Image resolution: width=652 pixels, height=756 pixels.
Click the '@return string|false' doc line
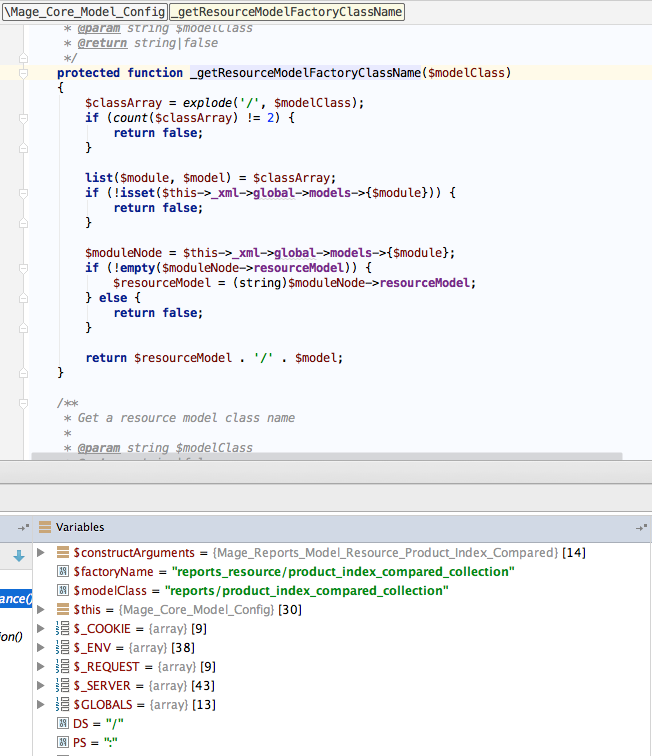pos(141,43)
